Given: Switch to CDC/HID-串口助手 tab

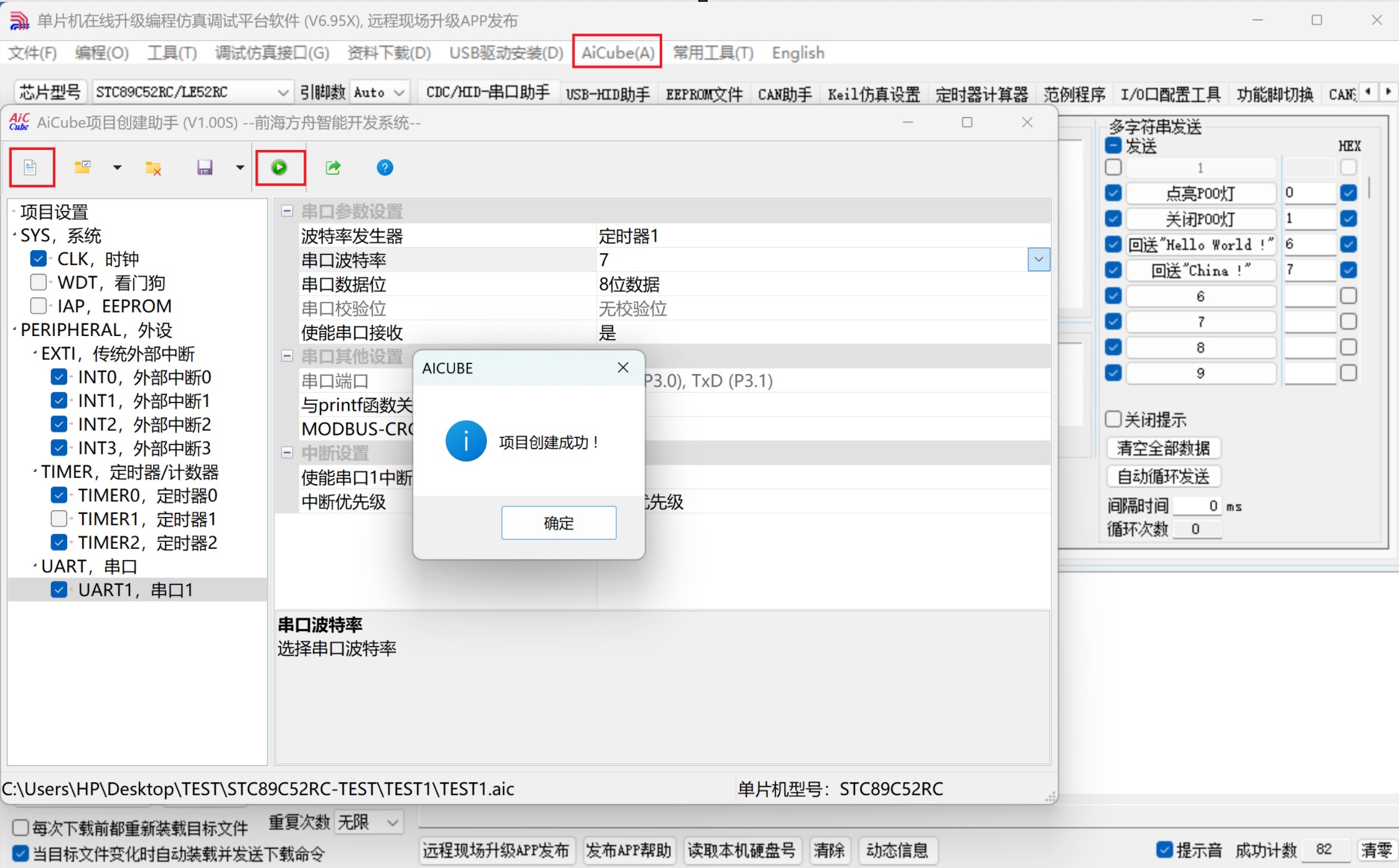Looking at the screenshot, I should pos(488,93).
